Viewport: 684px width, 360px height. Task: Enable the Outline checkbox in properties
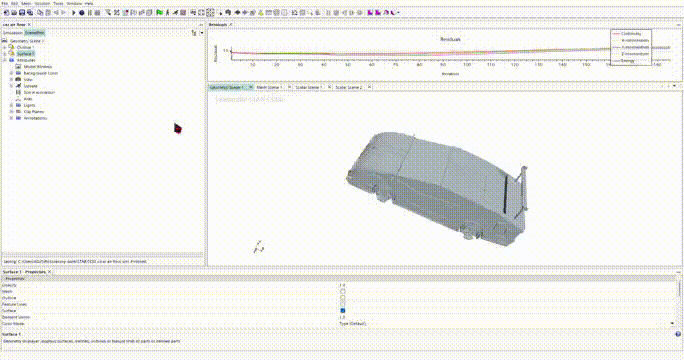[x=342, y=298]
